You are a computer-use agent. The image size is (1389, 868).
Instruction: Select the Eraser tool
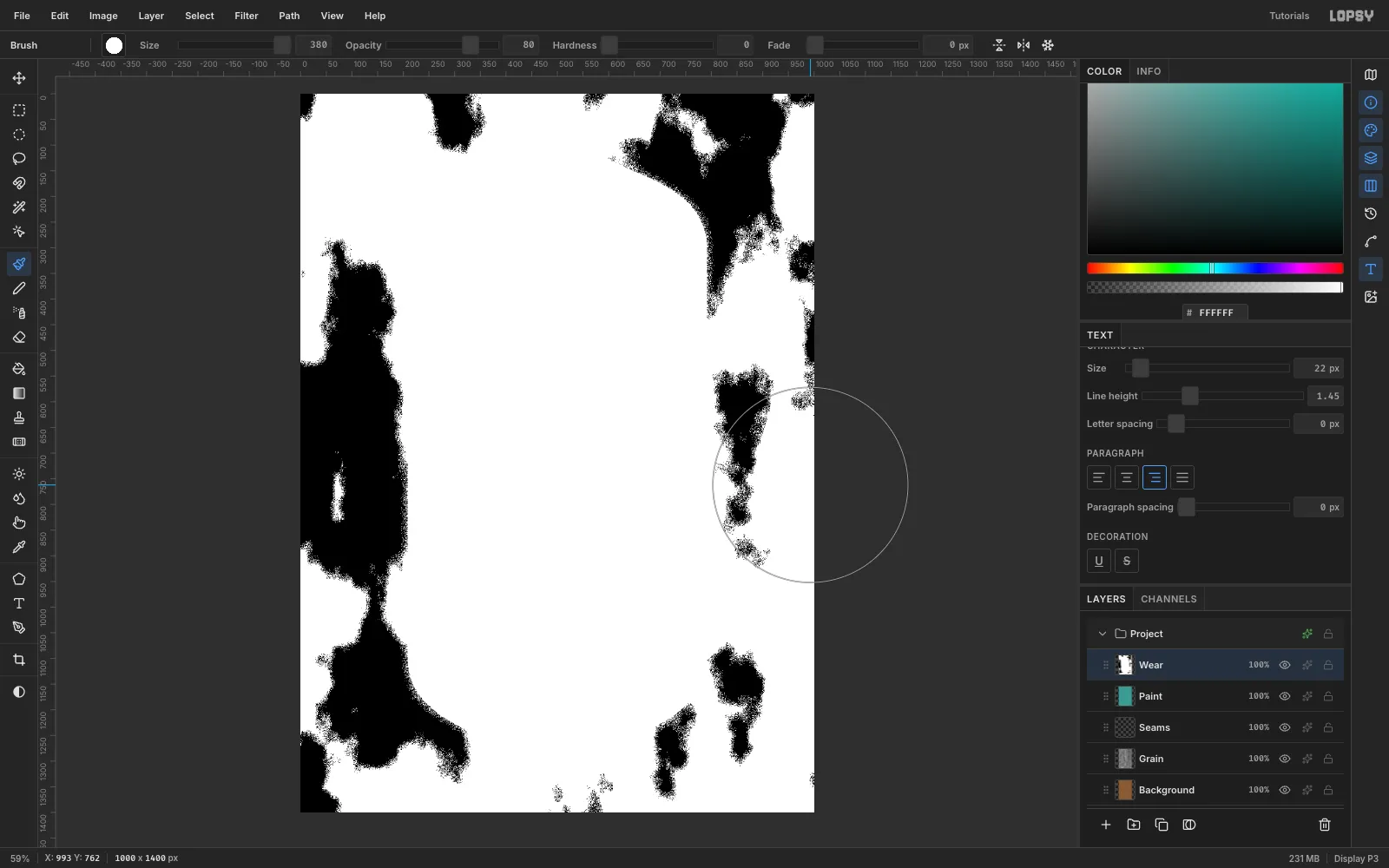(19, 337)
